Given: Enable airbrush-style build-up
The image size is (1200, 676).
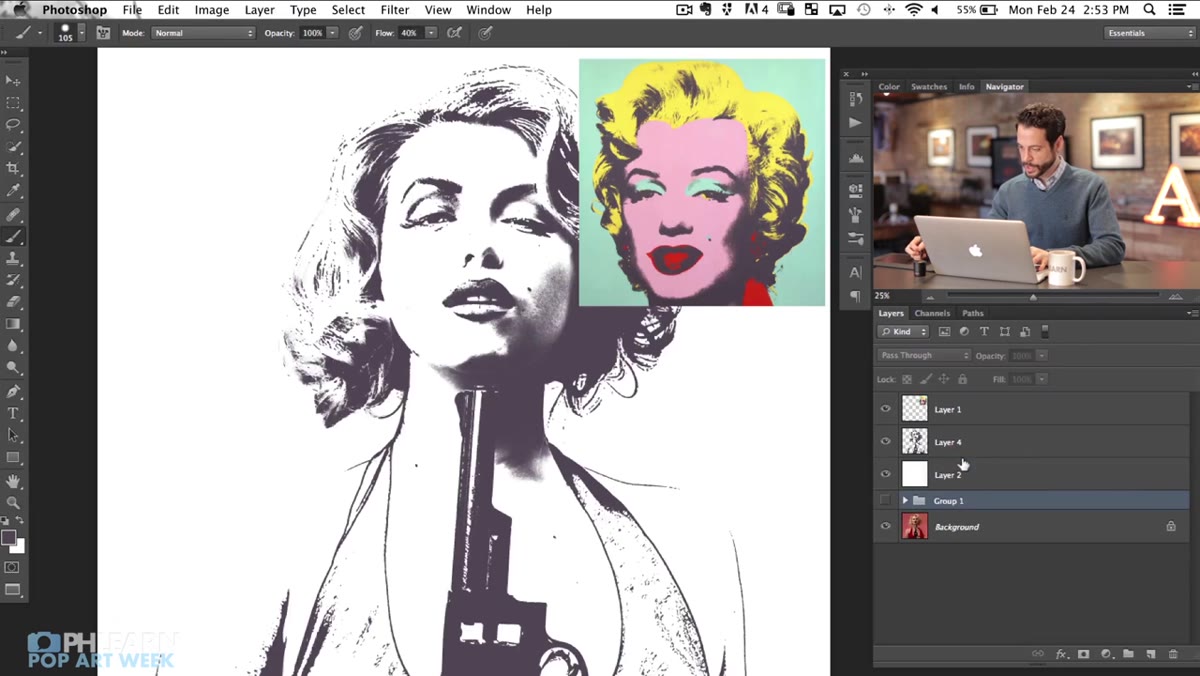Looking at the screenshot, I should pos(455,33).
